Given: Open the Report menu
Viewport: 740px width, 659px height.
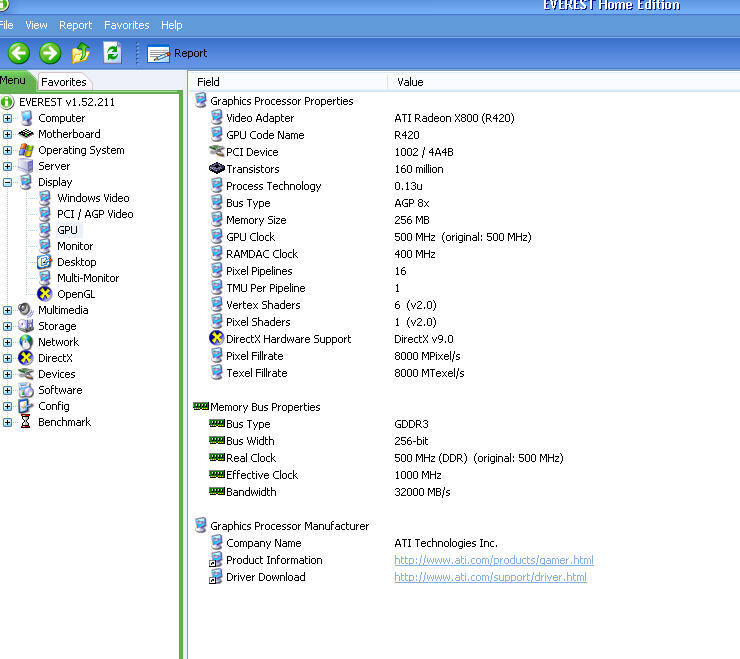Looking at the screenshot, I should coord(76,25).
